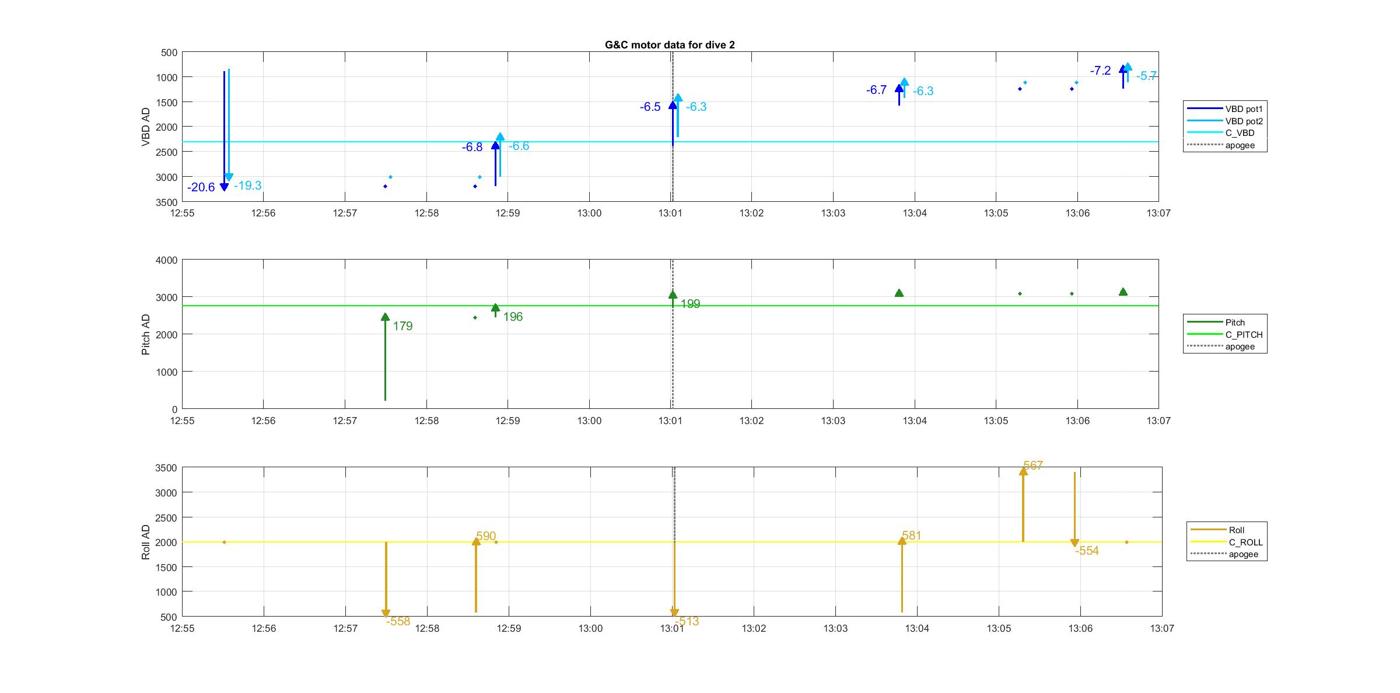Viewport: 1400px width, 693px height.
Task: Select the "-7.2" VBD data label
Action: point(1100,71)
